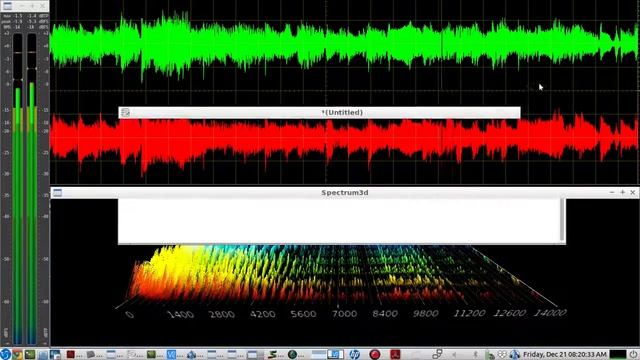Image resolution: width=640 pixels, height=360 pixels.
Task: Click the dark red square taskbar app
Action: (x=71, y=354)
